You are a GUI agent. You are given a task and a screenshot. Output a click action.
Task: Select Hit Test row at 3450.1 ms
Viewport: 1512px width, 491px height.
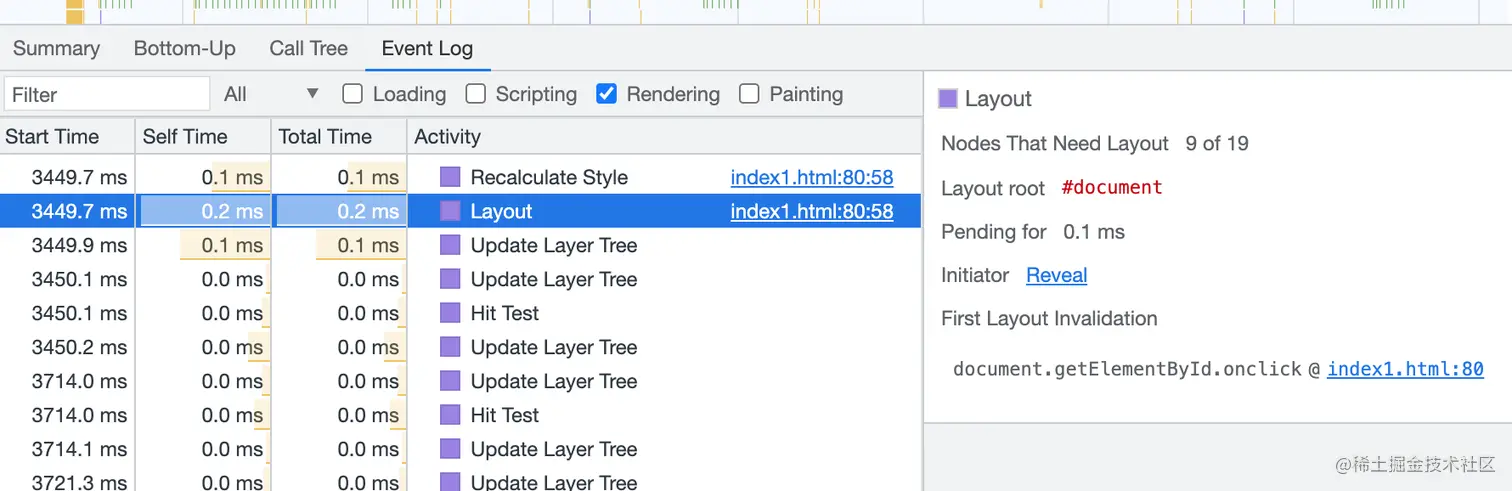[460, 313]
